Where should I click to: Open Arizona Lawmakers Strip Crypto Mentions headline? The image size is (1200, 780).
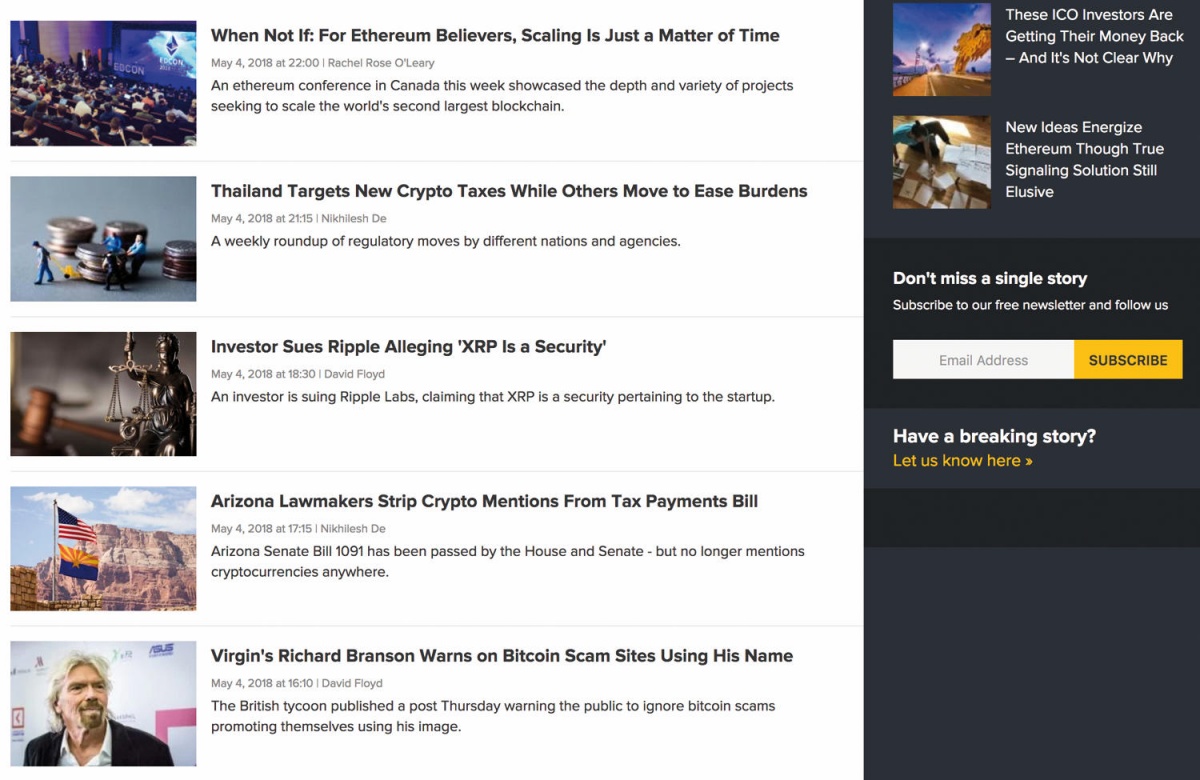point(484,501)
